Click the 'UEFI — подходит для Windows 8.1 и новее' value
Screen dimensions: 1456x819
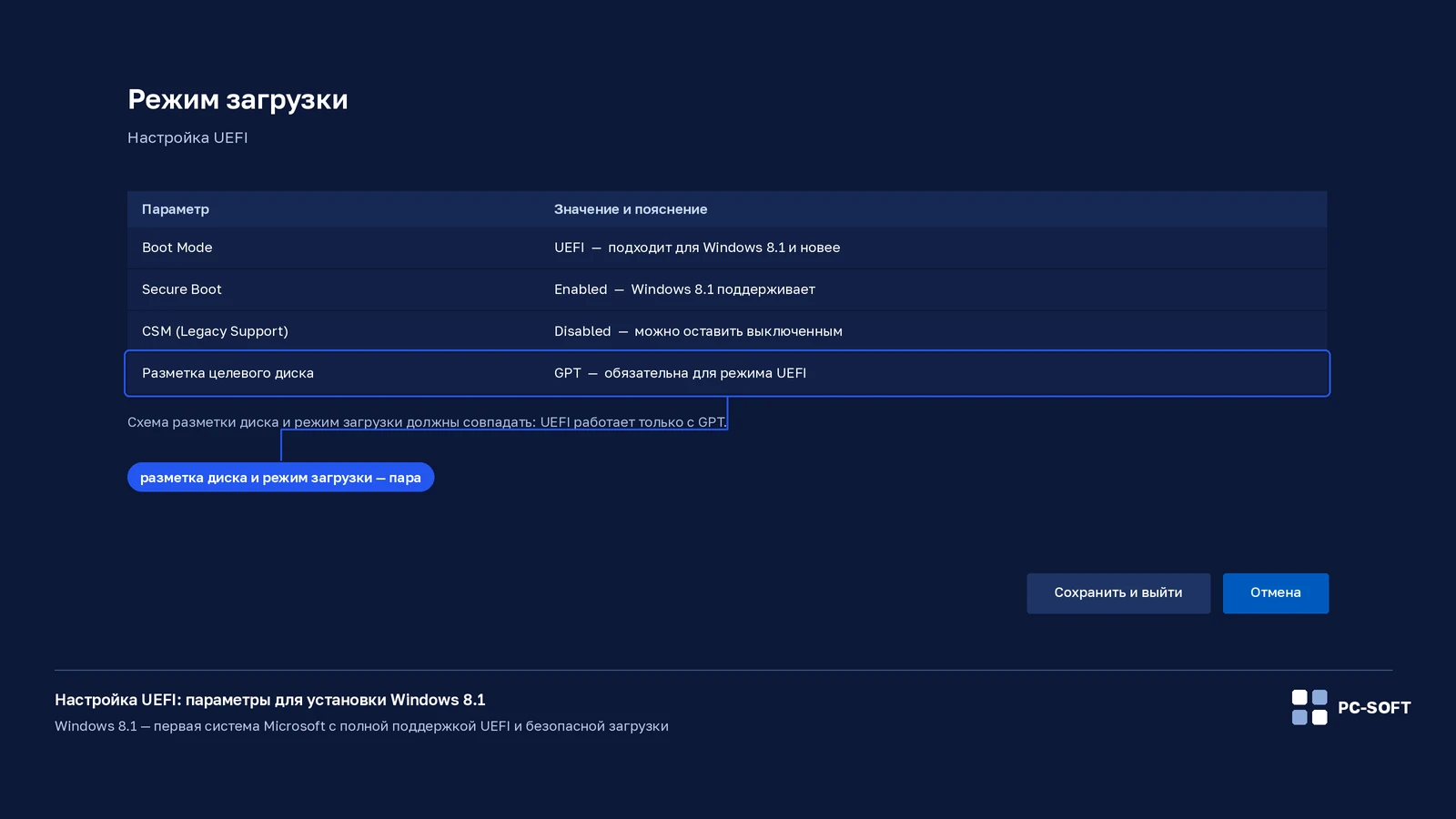pyautogui.click(x=697, y=248)
